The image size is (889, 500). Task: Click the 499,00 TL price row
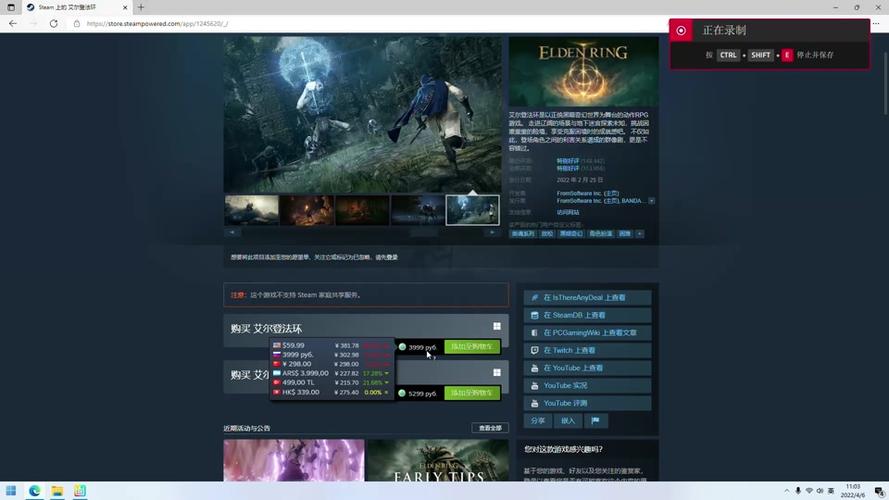click(x=332, y=383)
